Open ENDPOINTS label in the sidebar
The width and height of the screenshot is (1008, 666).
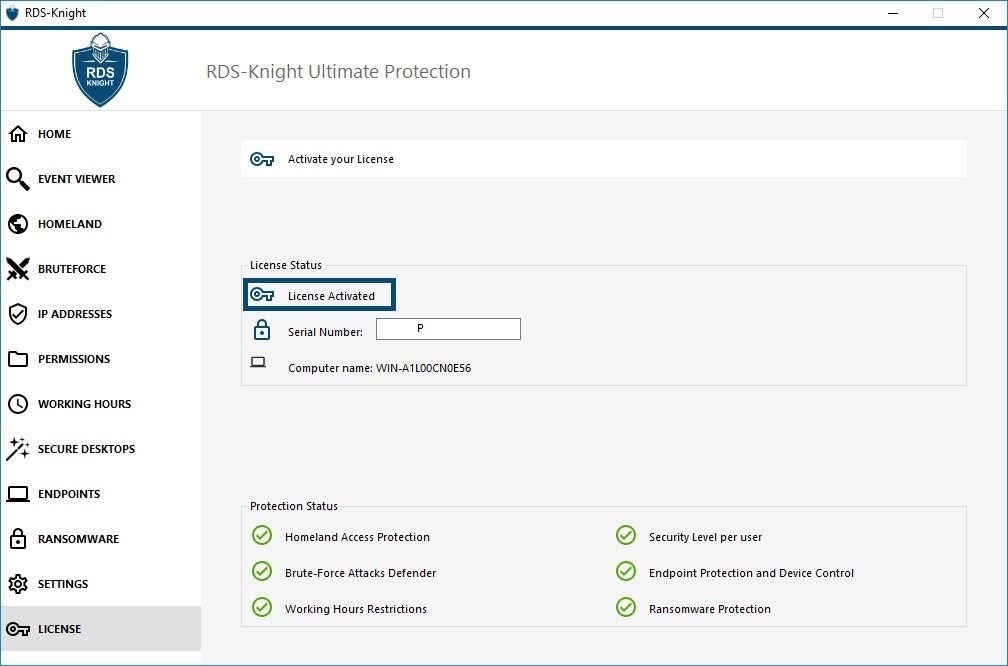[x=69, y=494]
